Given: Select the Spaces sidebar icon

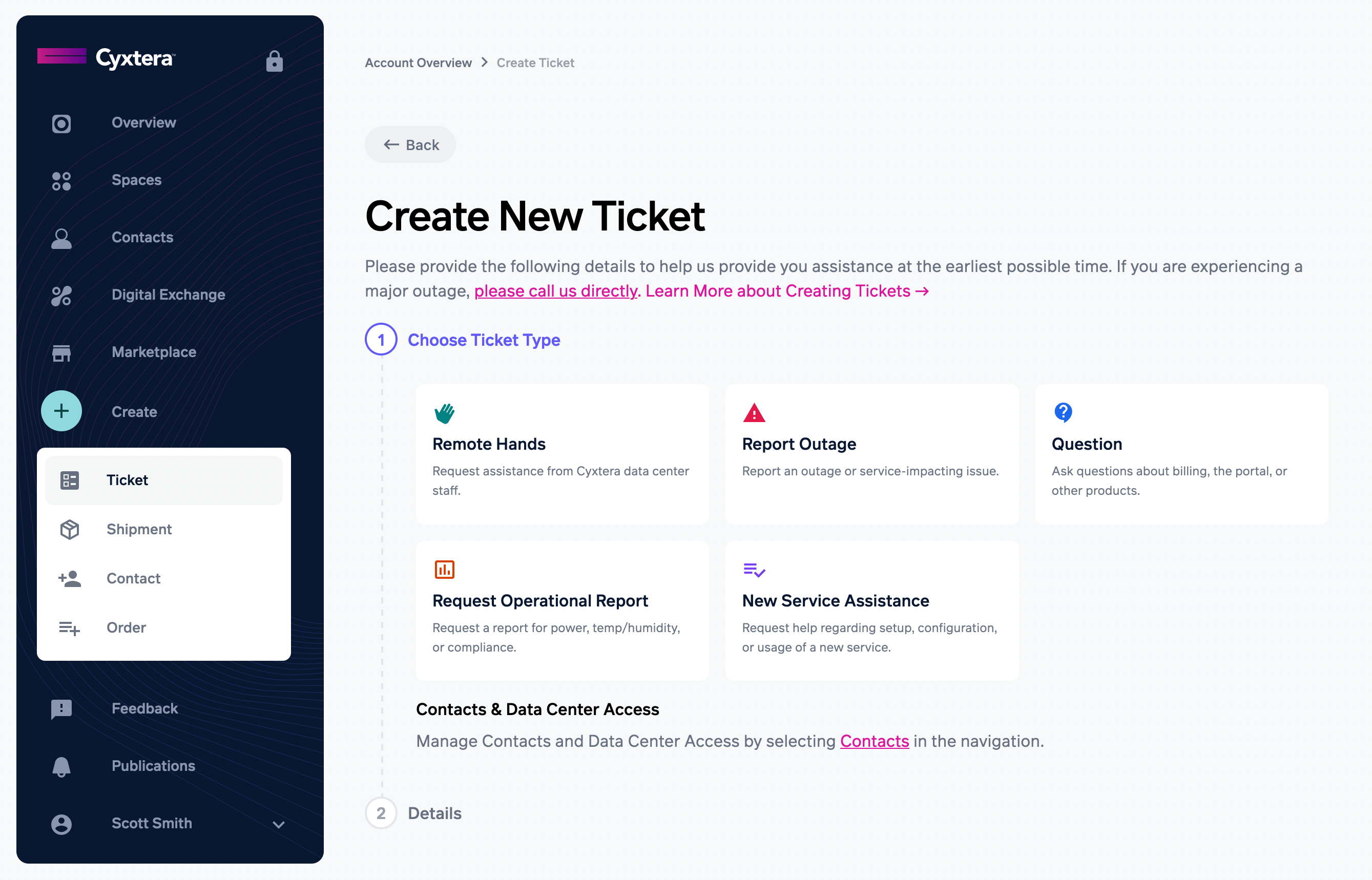Looking at the screenshot, I should [61, 179].
